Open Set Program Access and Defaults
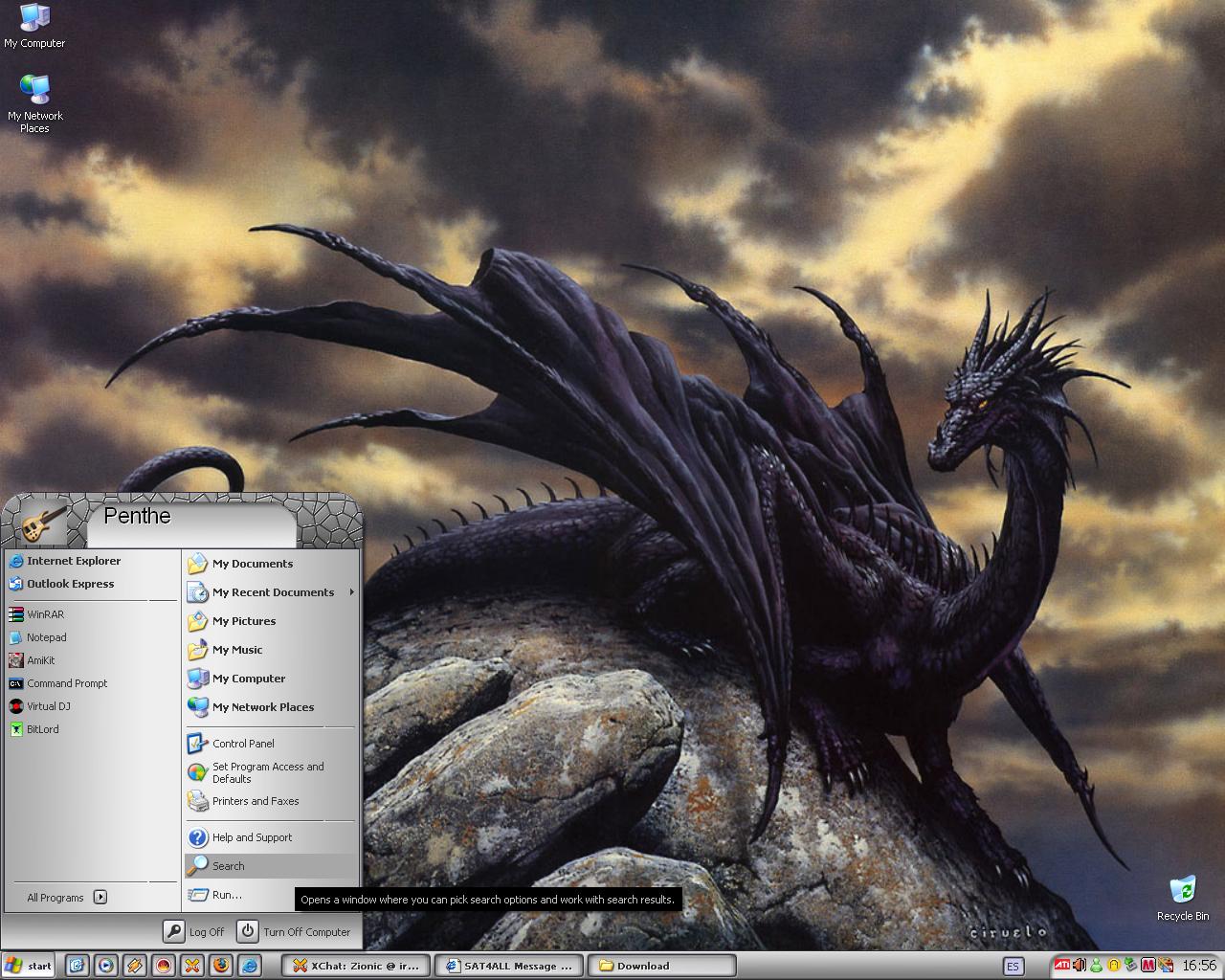Viewport: 1225px width, 980px height. [x=271, y=772]
